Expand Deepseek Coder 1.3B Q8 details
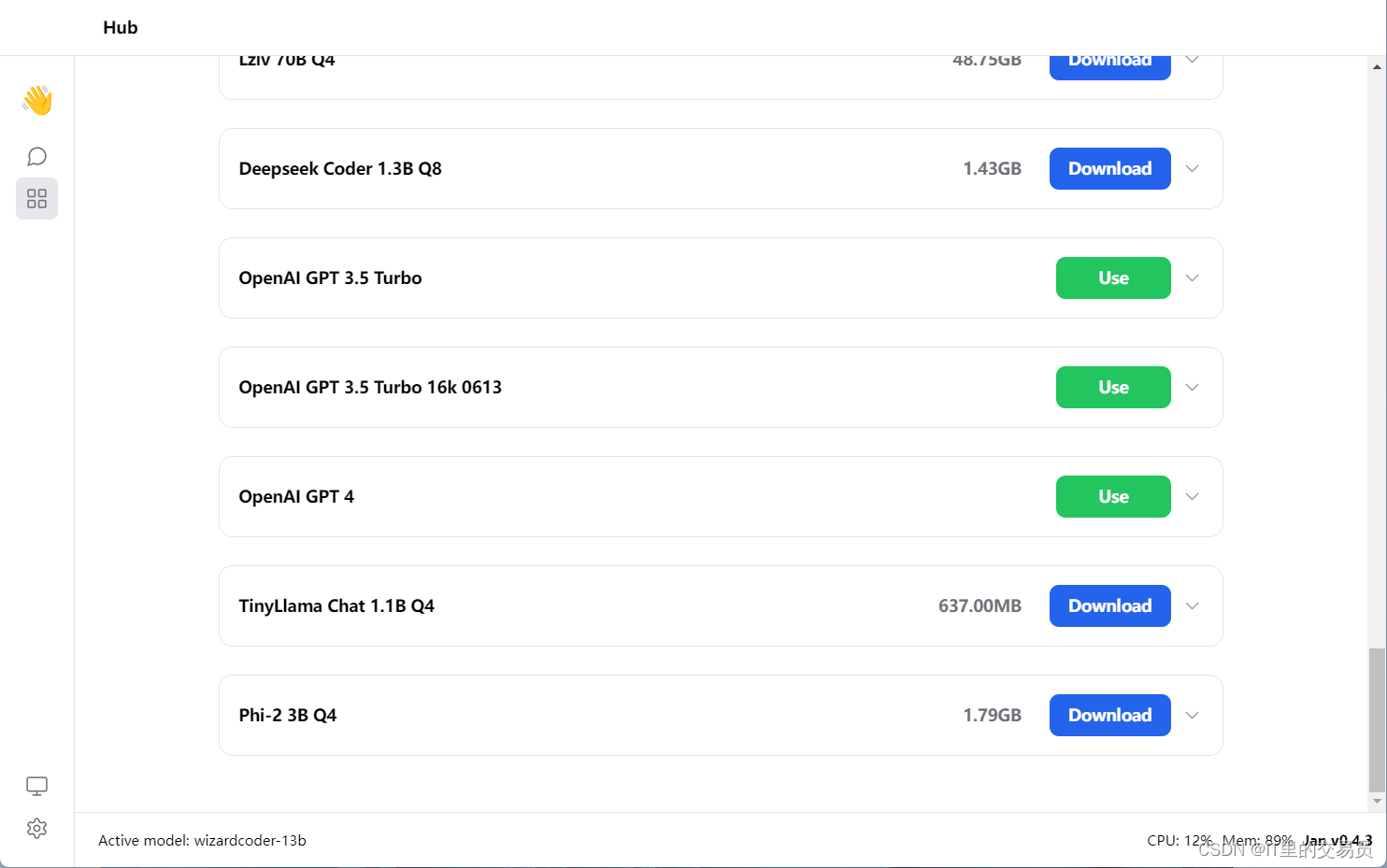This screenshot has height=868, width=1387. (x=1193, y=169)
